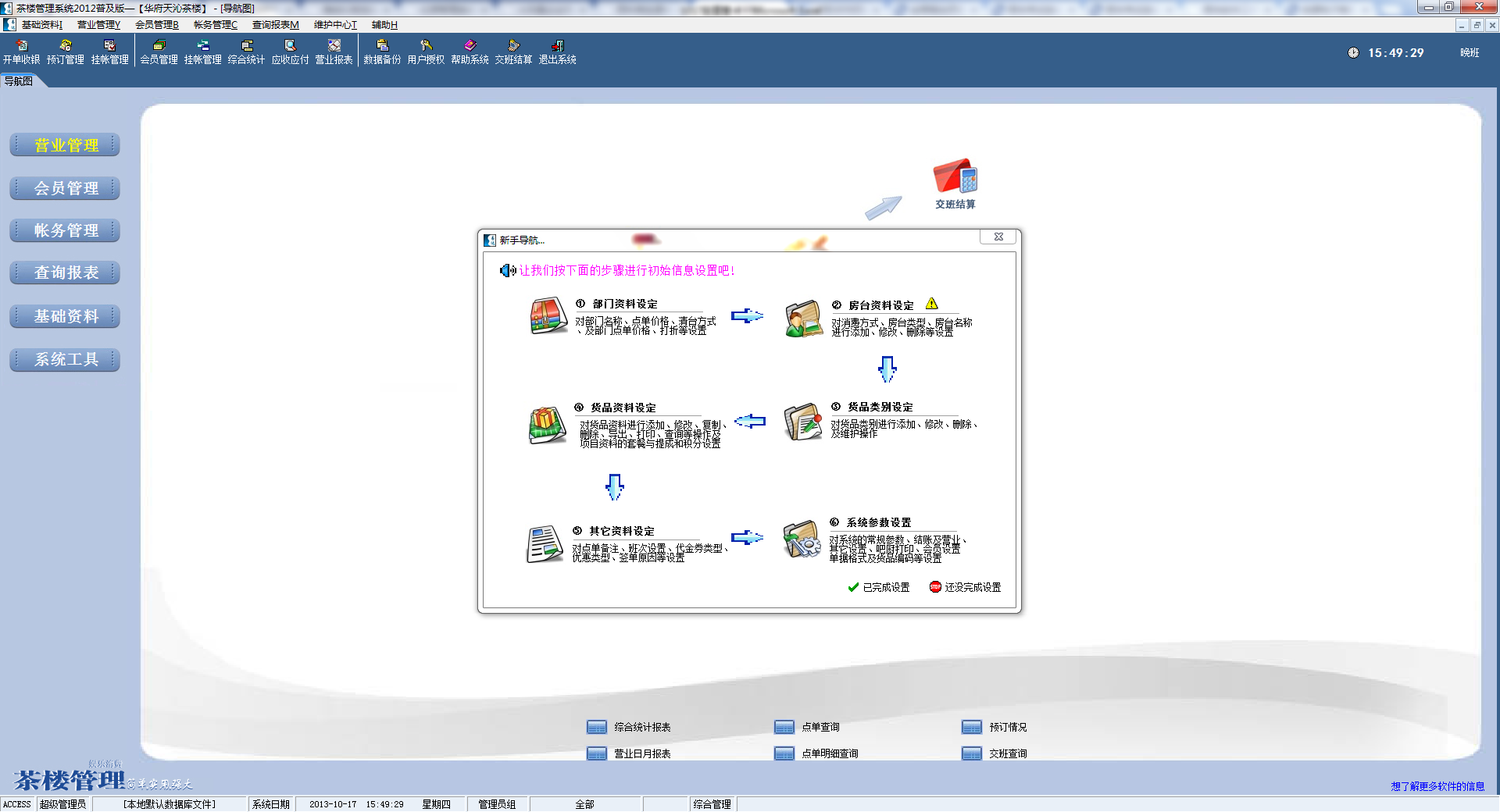This screenshot has height=812, width=1500.
Task: Open the 查询报表 menu in the menu bar
Action: 275,25
